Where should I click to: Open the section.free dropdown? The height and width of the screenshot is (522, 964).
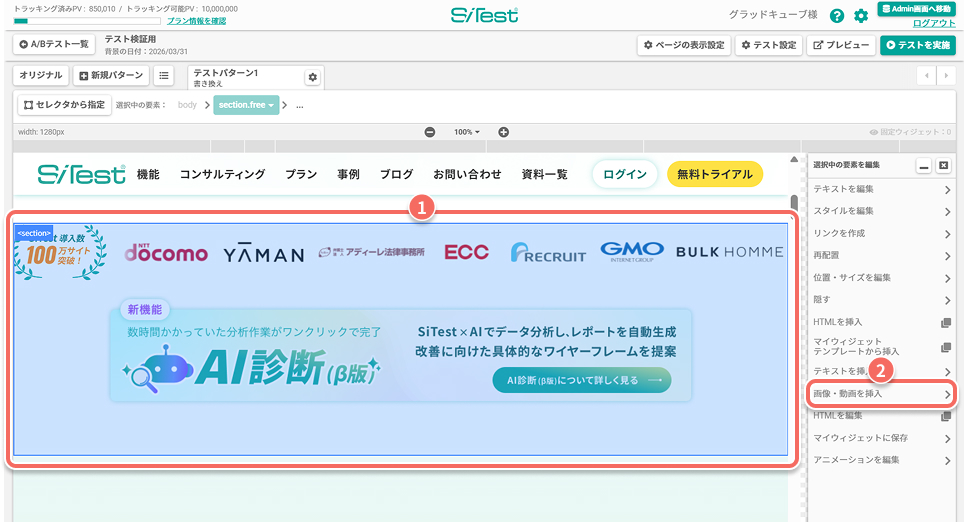point(246,105)
